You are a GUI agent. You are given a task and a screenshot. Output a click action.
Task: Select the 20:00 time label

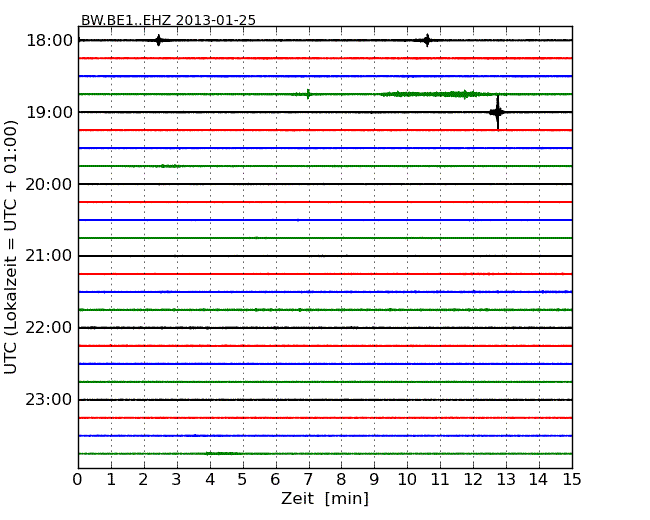[x=49, y=184]
